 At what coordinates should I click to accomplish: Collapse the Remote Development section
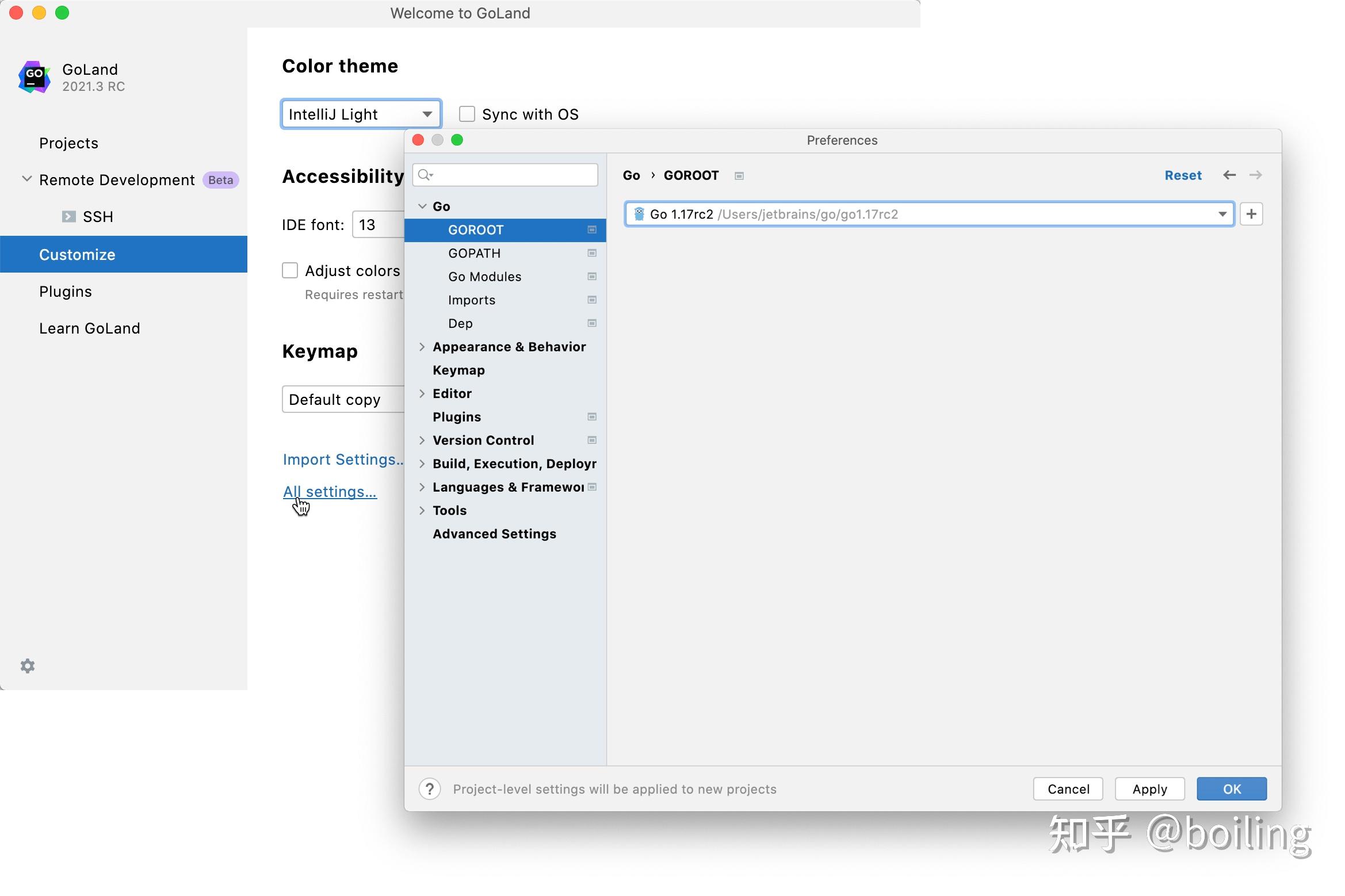pos(26,179)
